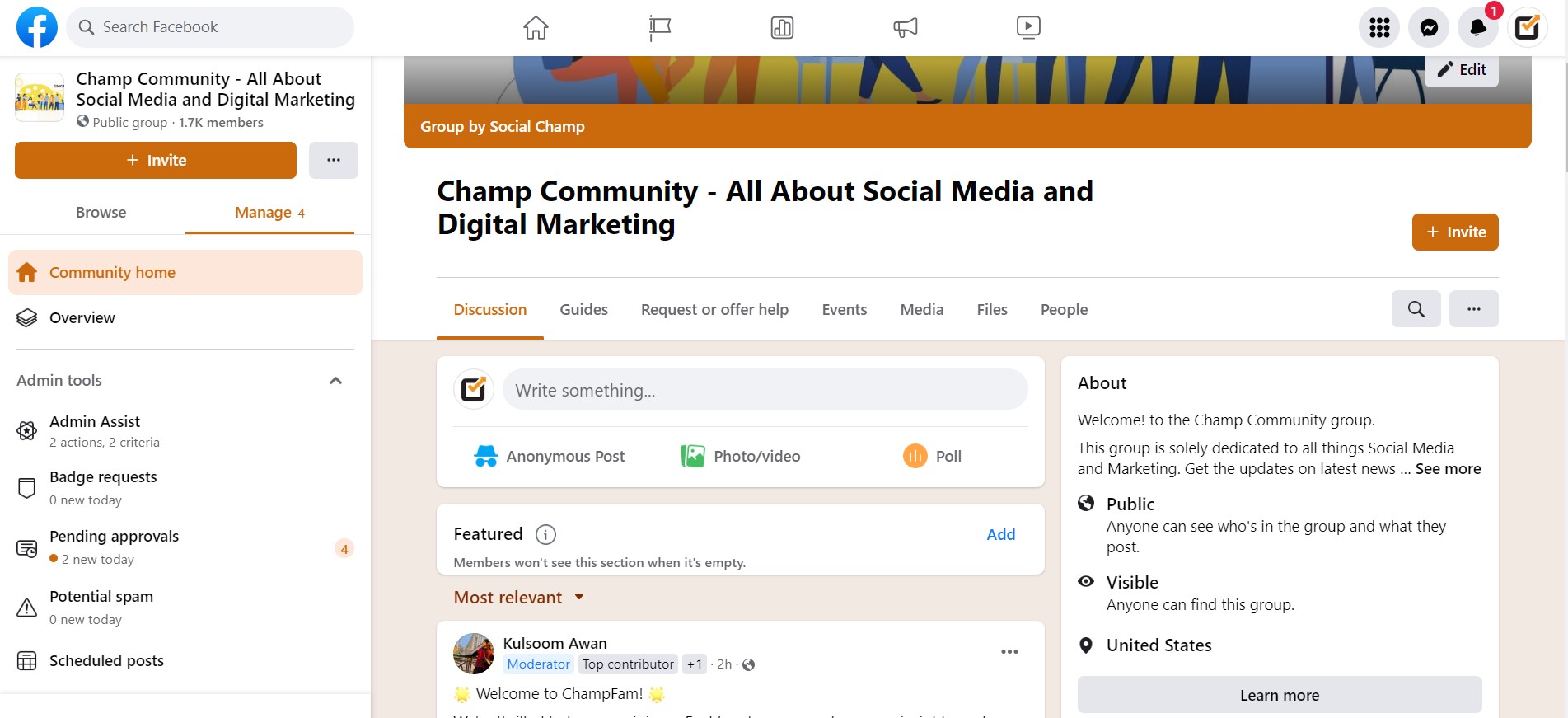Screen dimensions: 1568x718
Task: Open Ad Center megaphone icon
Action: pos(905,28)
